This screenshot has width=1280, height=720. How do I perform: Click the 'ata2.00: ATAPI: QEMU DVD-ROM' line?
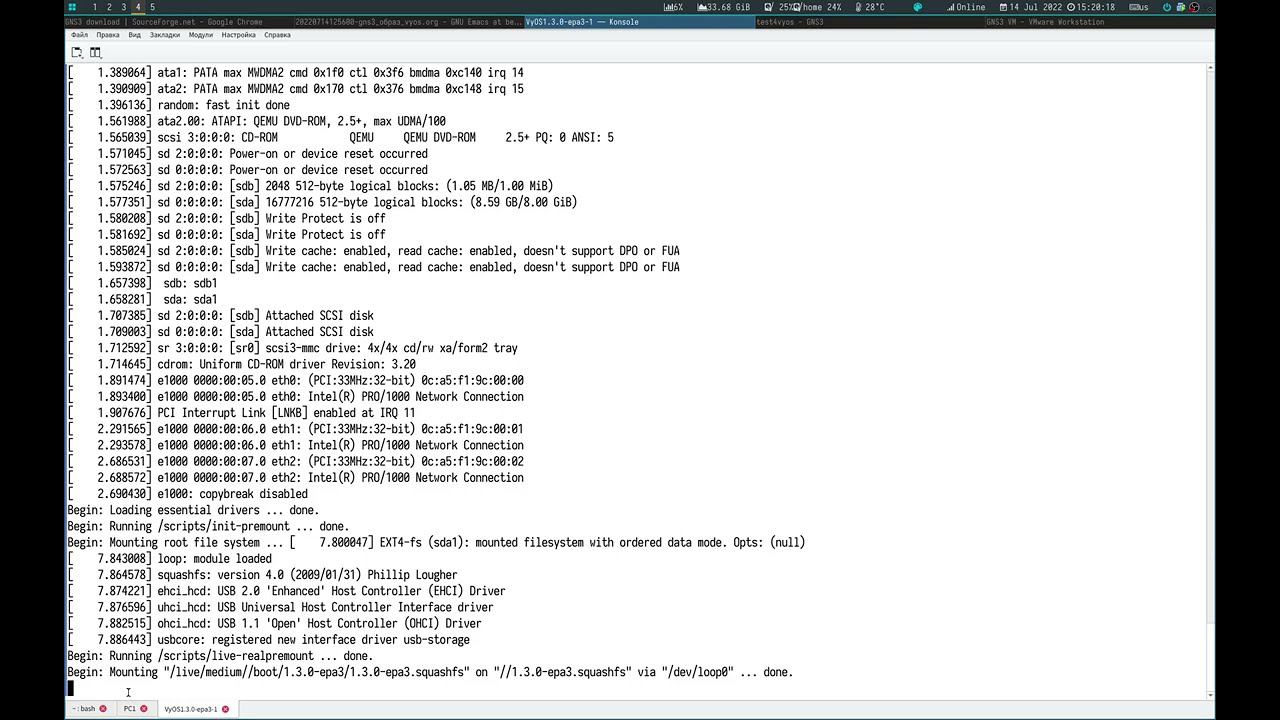point(256,121)
